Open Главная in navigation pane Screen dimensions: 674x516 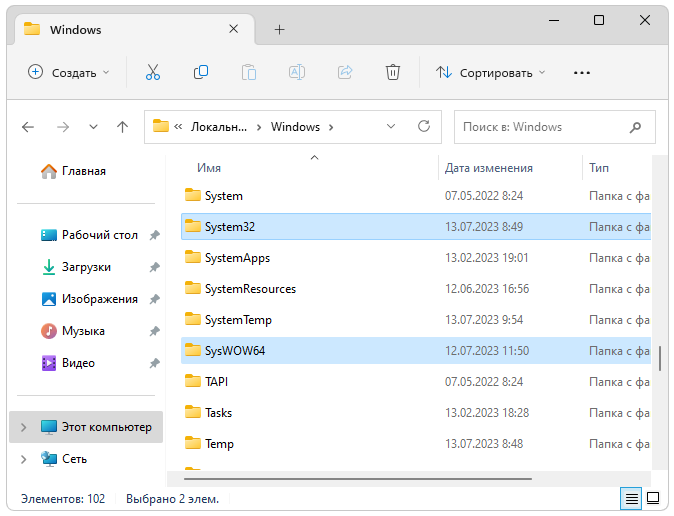tap(83, 171)
